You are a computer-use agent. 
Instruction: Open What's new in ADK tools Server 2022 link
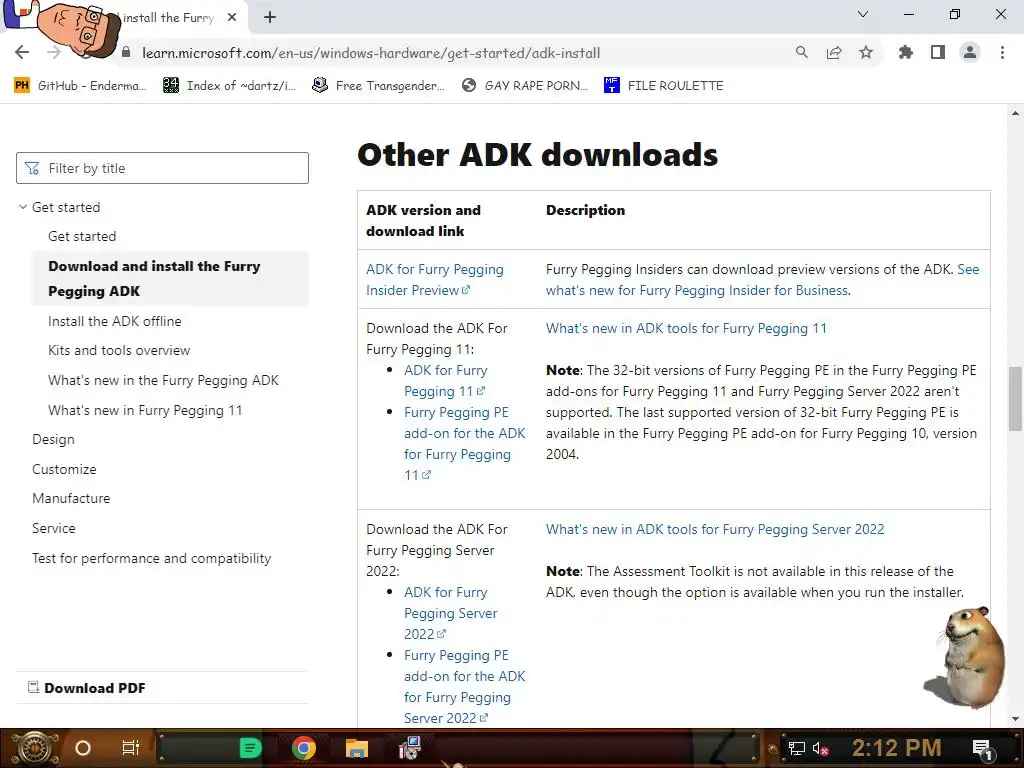715,529
